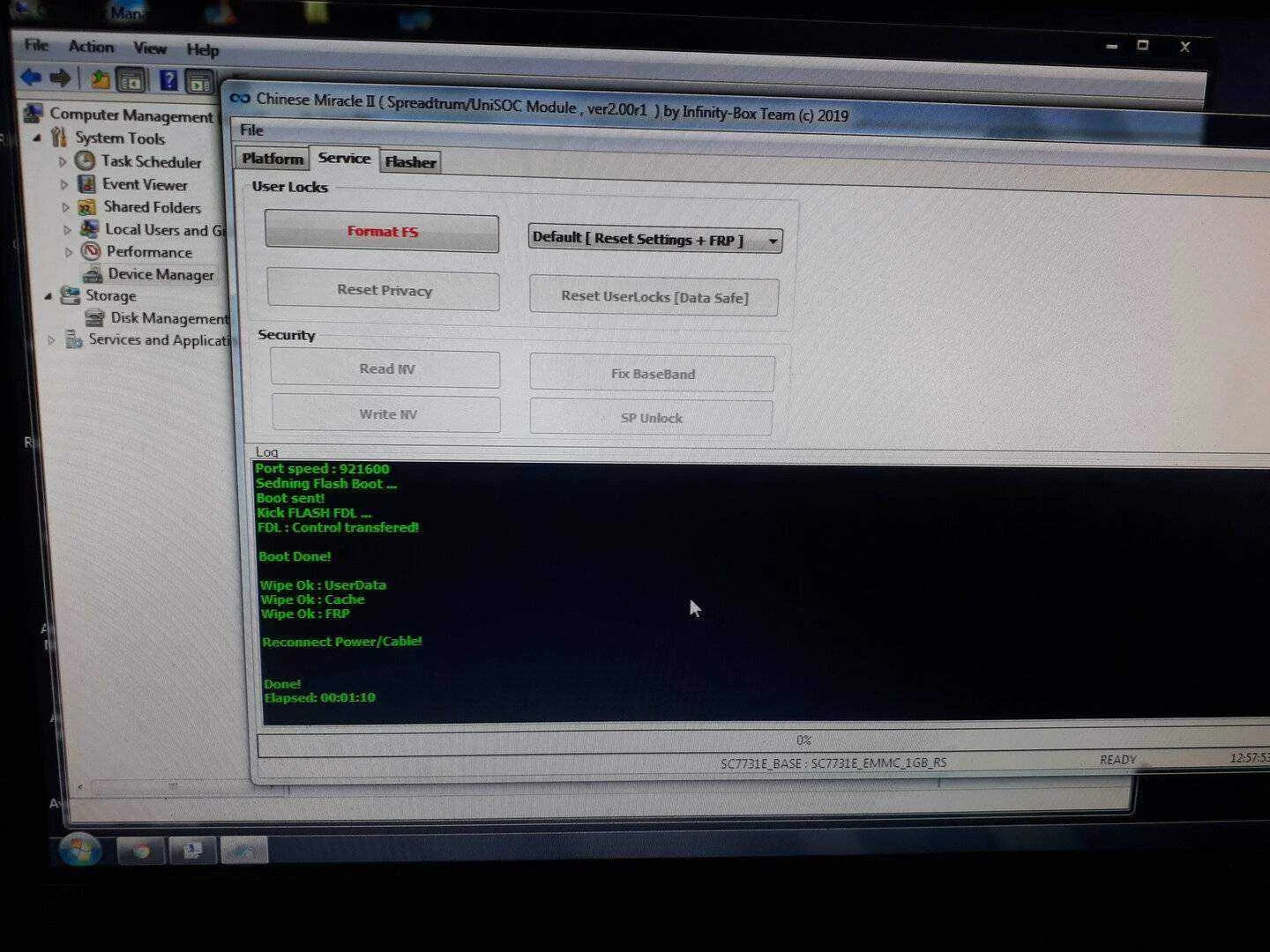Expand the Performance node
This screenshot has width=1270, height=952.
click(x=69, y=252)
